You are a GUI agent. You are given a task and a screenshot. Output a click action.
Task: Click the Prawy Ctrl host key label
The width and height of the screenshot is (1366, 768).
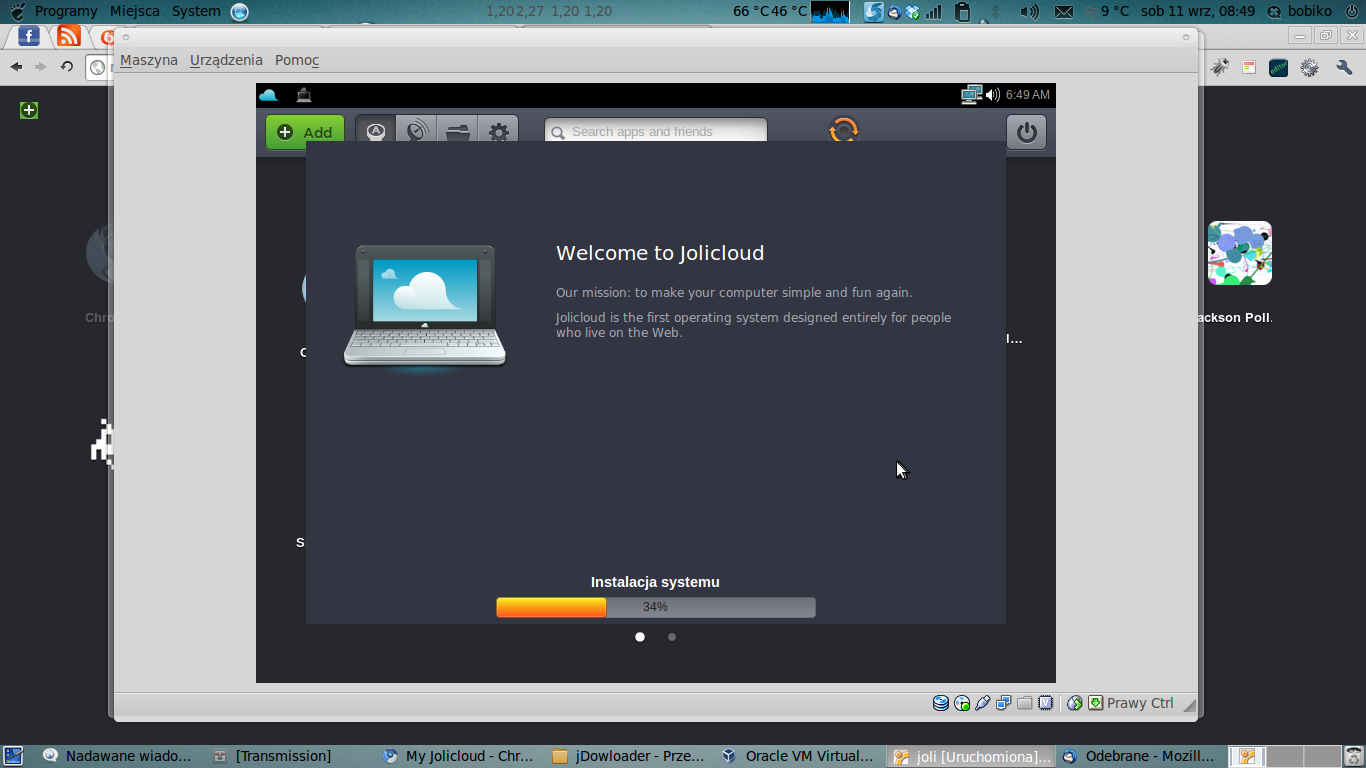pyautogui.click(x=1140, y=703)
